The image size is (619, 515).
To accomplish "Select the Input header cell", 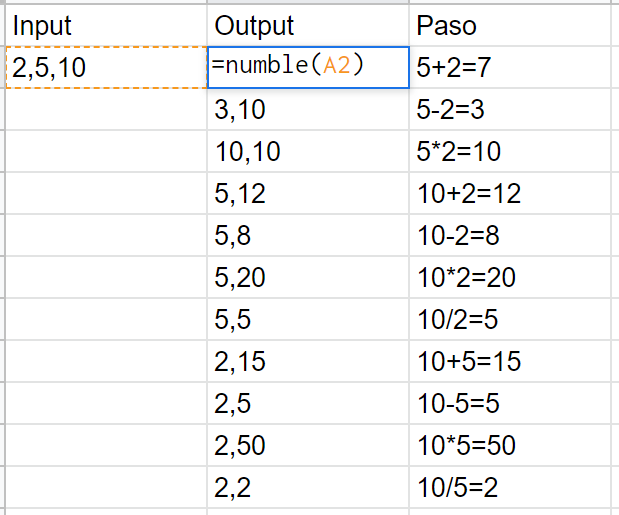I will point(106,25).
